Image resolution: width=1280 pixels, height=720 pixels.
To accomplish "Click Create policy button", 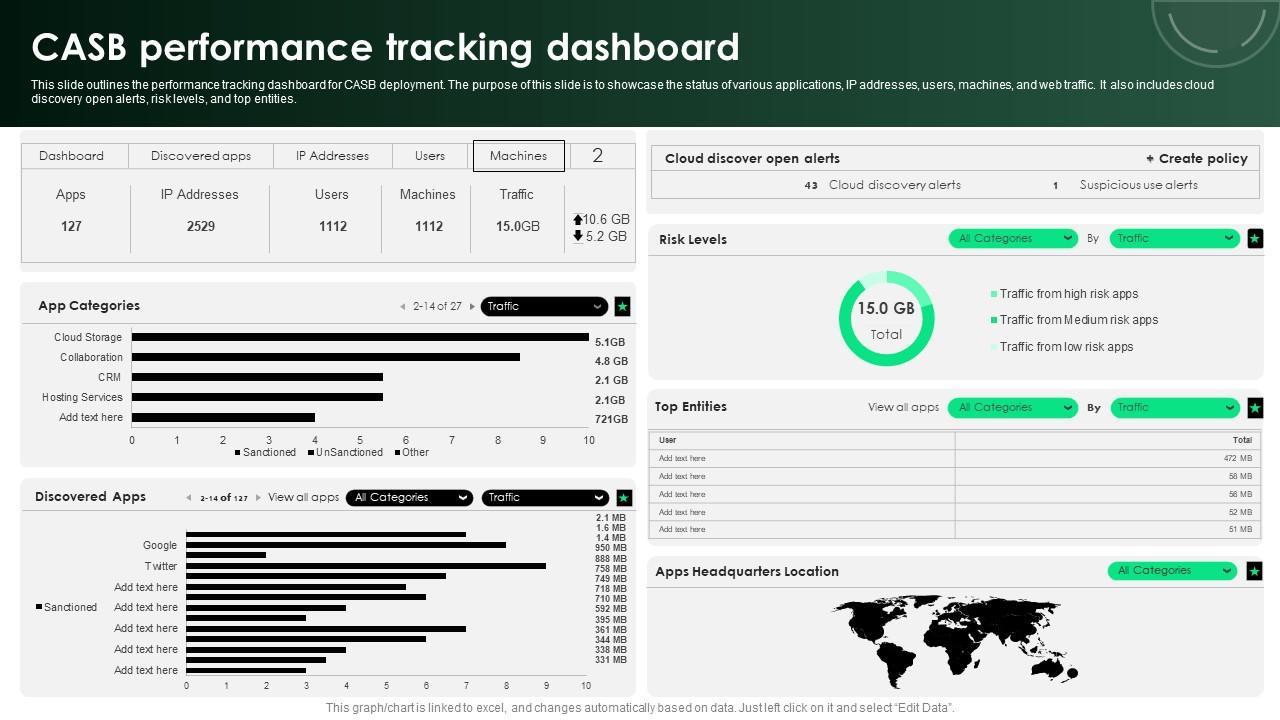I will click(x=1197, y=159).
